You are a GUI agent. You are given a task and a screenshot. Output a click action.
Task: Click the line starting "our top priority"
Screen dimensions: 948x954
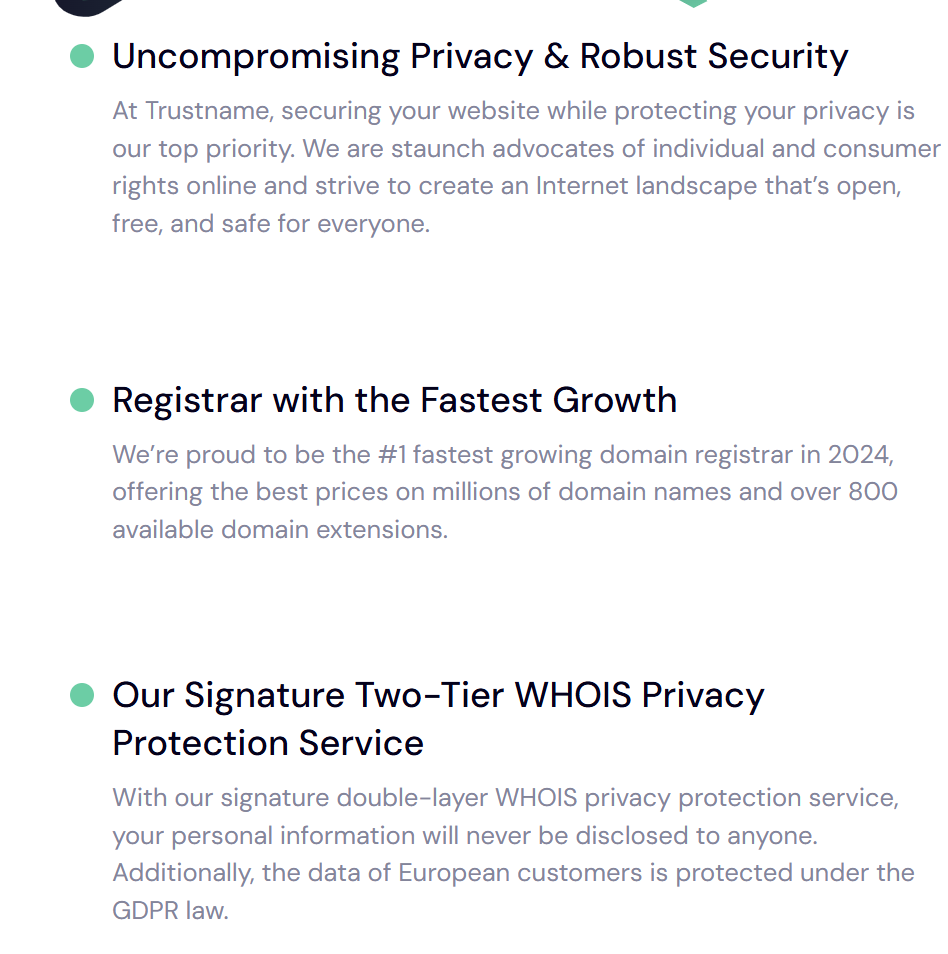[526, 149]
